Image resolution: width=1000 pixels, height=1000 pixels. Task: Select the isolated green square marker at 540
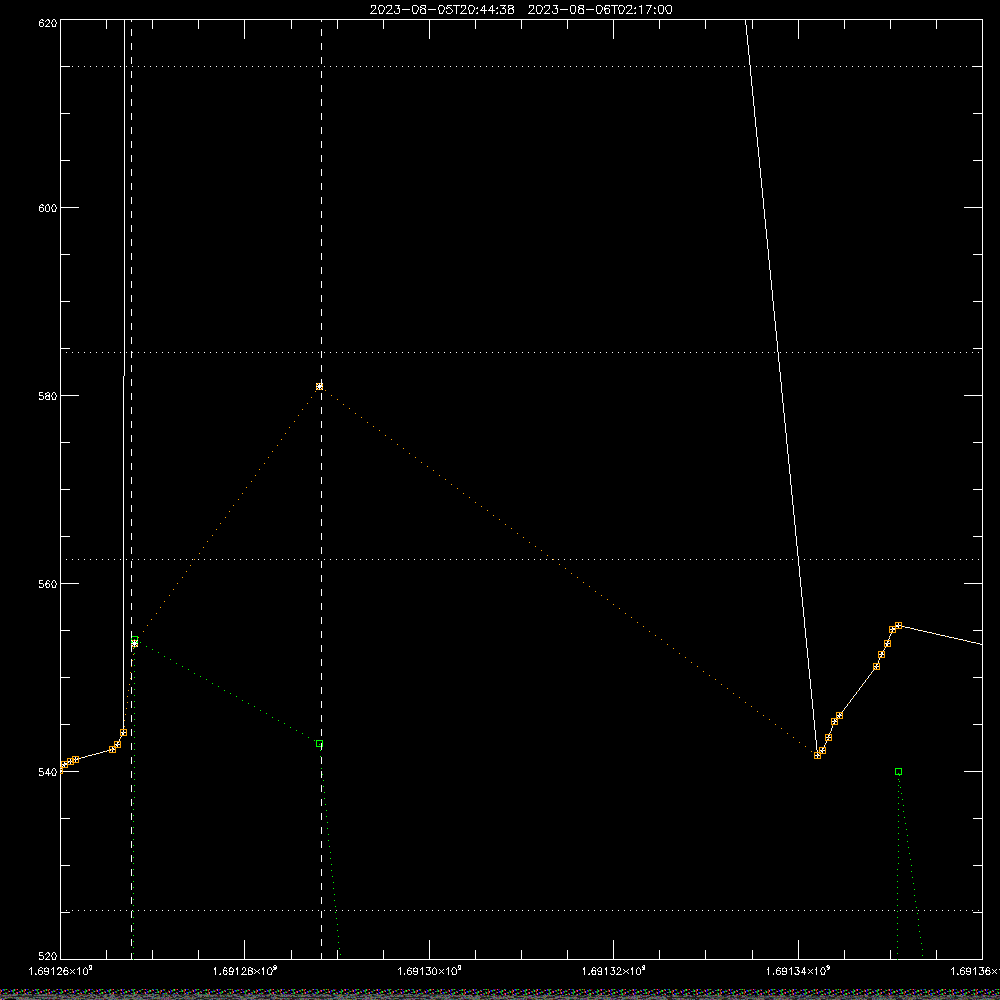pyautogui.click(x=899, y=772)
